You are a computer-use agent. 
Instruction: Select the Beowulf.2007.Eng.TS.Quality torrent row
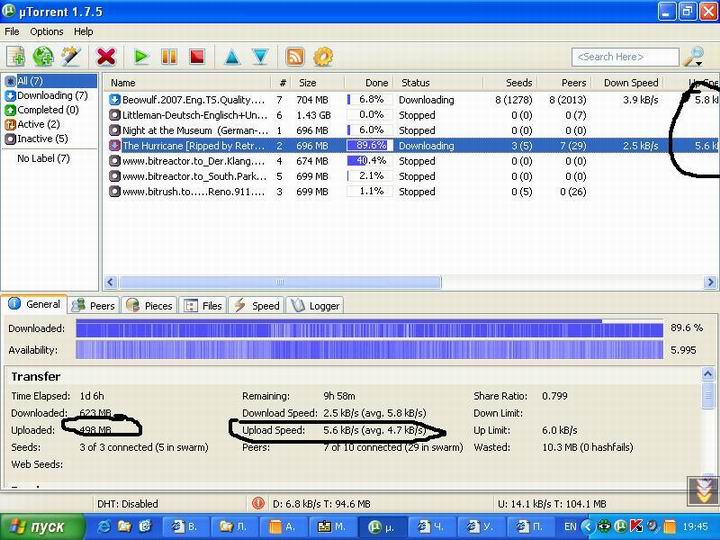[x=411, y=100]
